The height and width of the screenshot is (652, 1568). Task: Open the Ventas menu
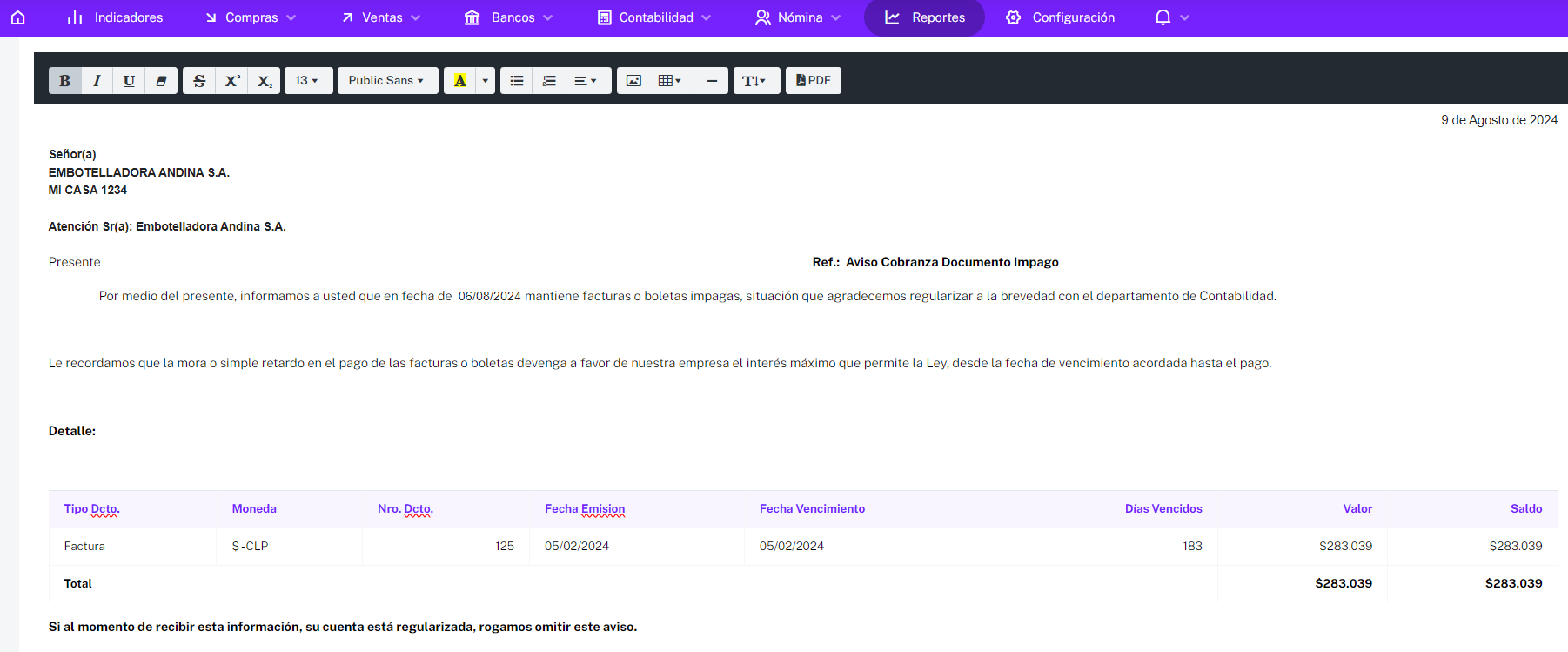pyautogui.click(x=381, y=17)
